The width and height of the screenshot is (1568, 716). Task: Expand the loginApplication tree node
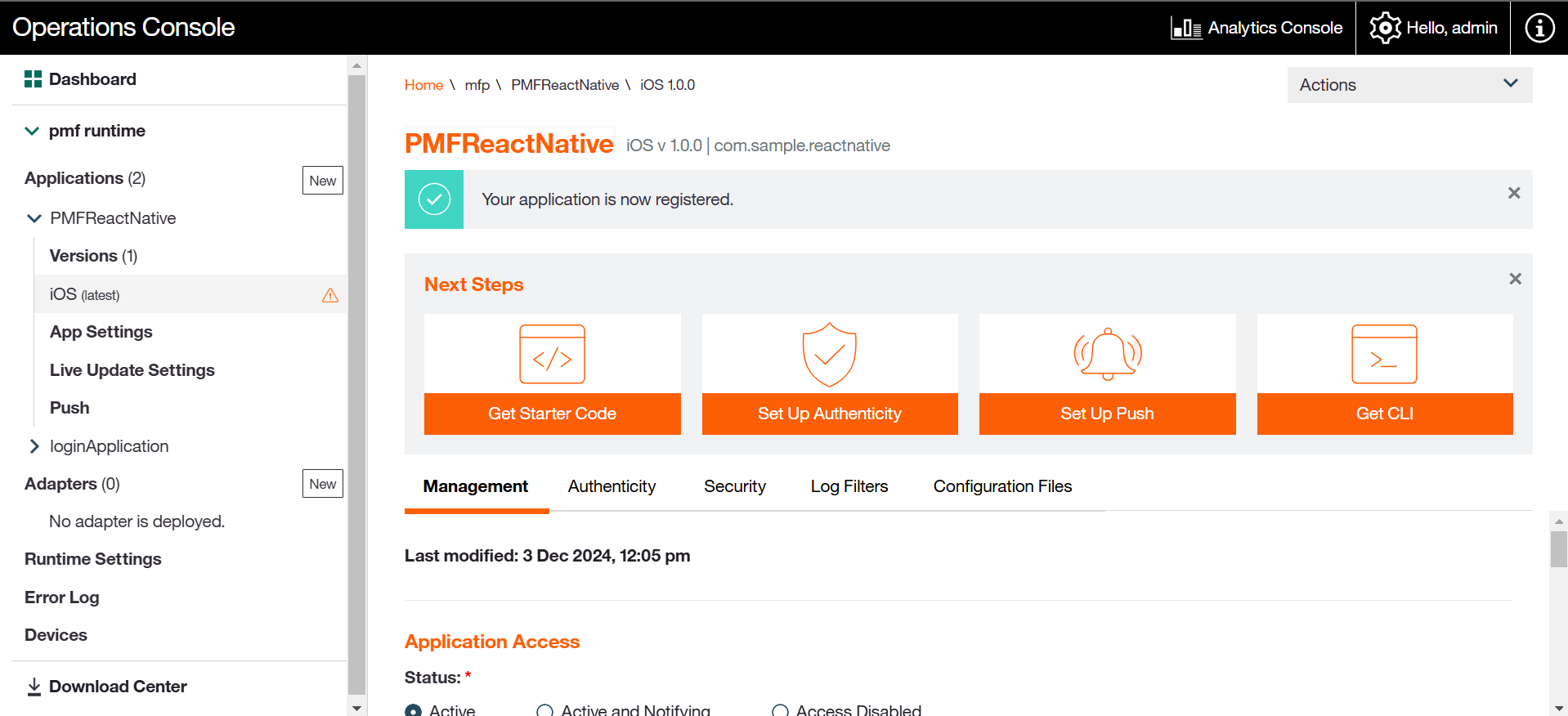34,446
